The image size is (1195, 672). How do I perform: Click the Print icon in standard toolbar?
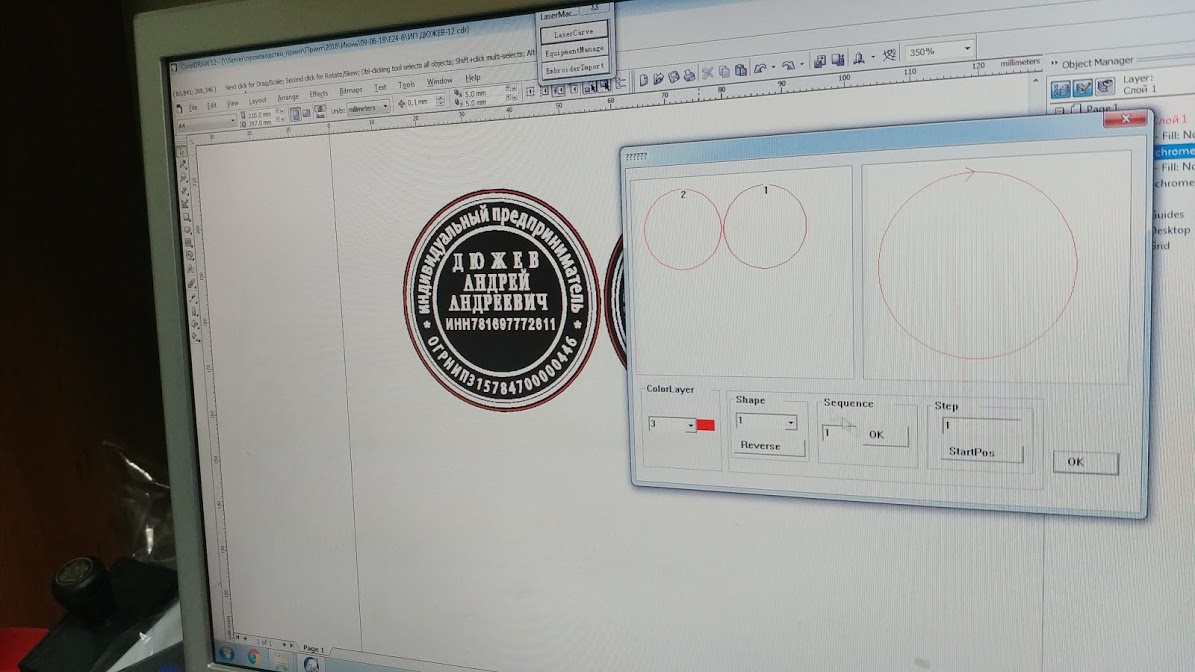690,75
